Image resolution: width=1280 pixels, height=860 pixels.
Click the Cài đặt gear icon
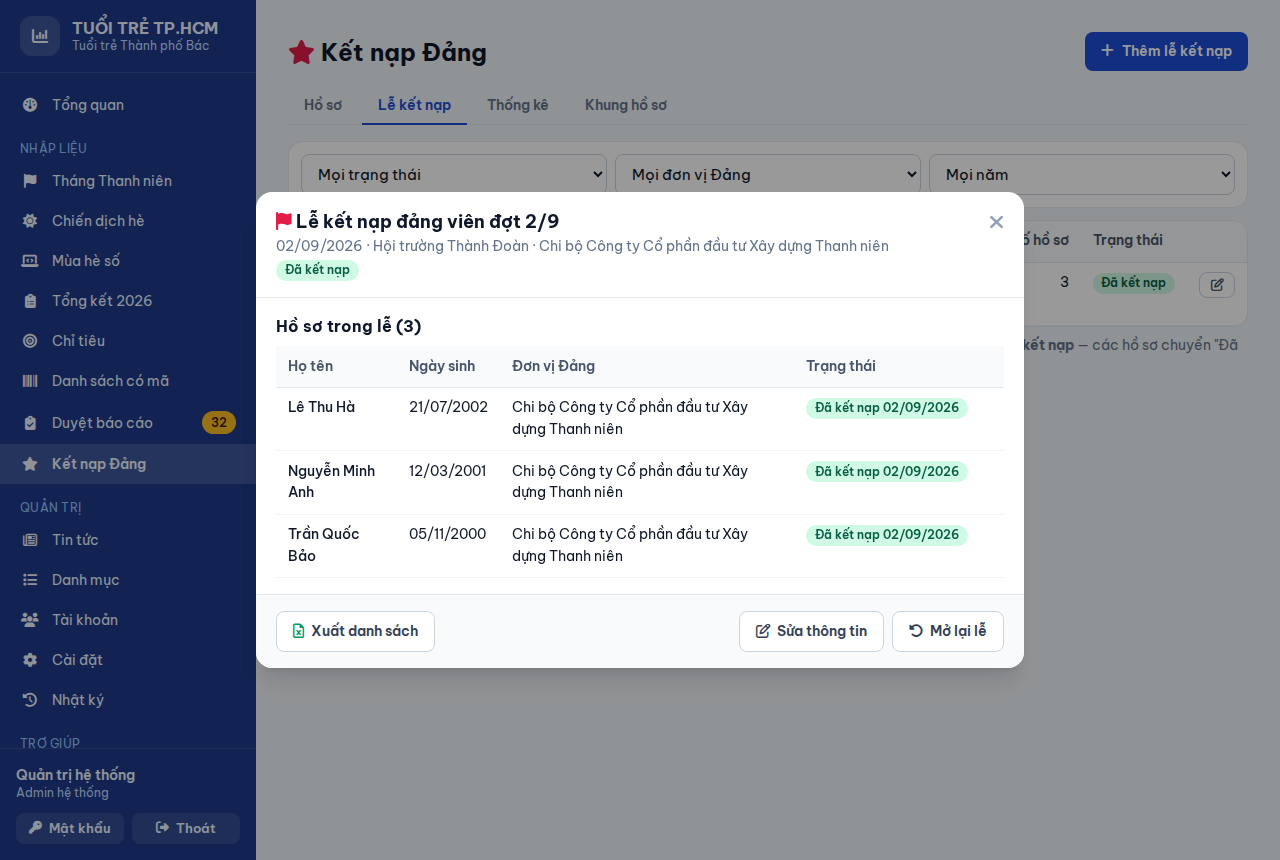point(30,660)
